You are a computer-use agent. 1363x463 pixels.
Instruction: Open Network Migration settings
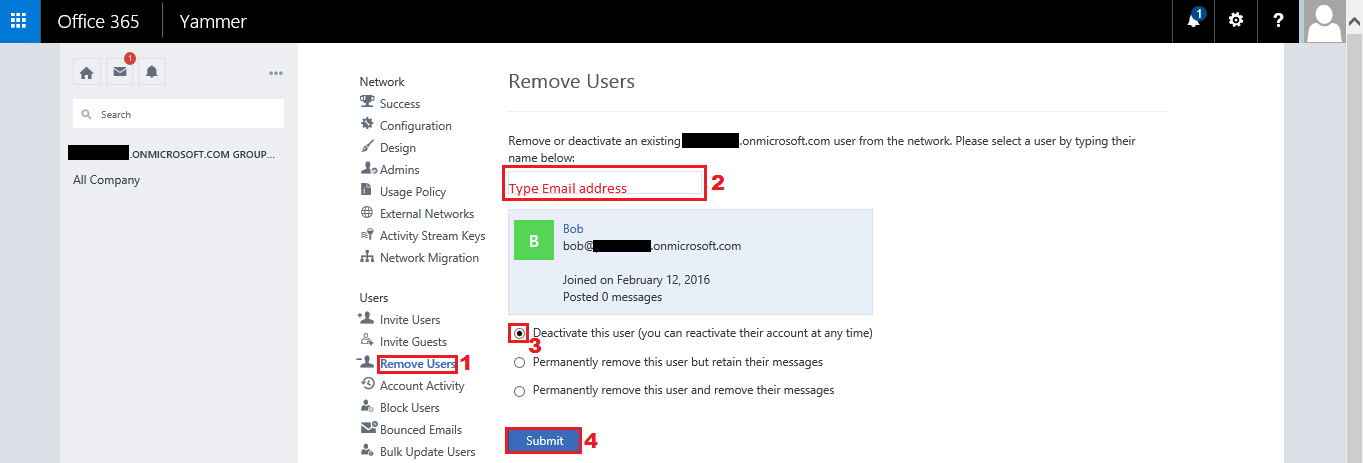tap(429, 258)
